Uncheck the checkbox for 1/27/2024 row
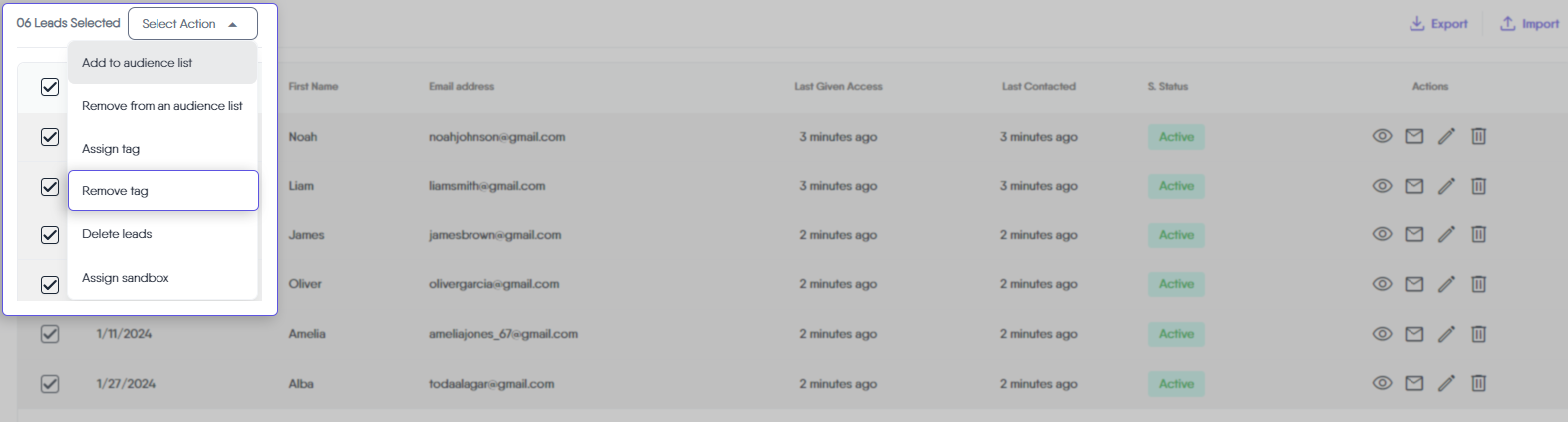 click(x=50, y=383)
